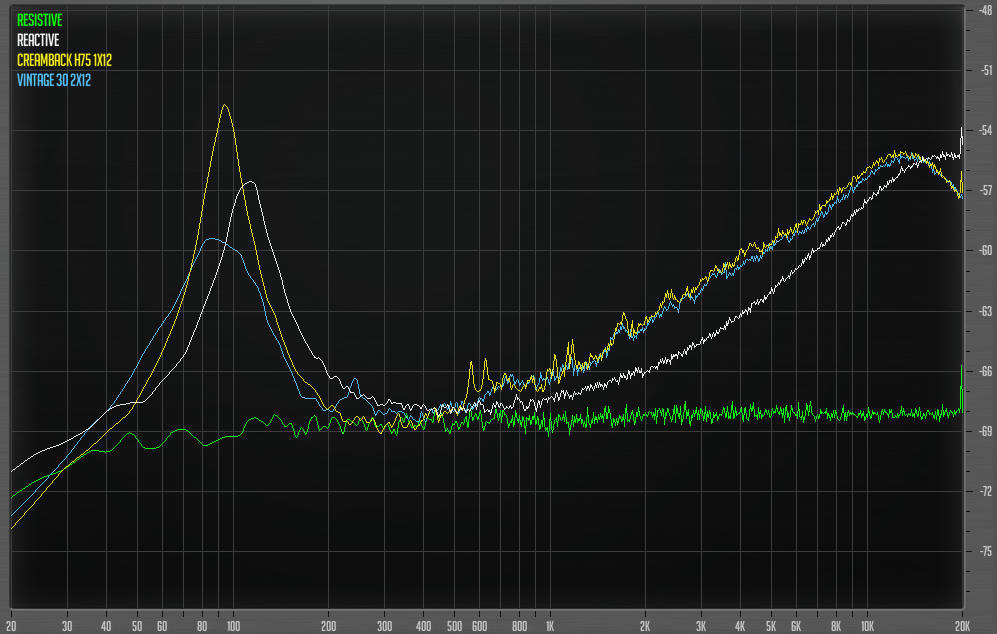Click the blue Vintage 30 curve peak
Viewport: 997px width, 634px height.
211,239
